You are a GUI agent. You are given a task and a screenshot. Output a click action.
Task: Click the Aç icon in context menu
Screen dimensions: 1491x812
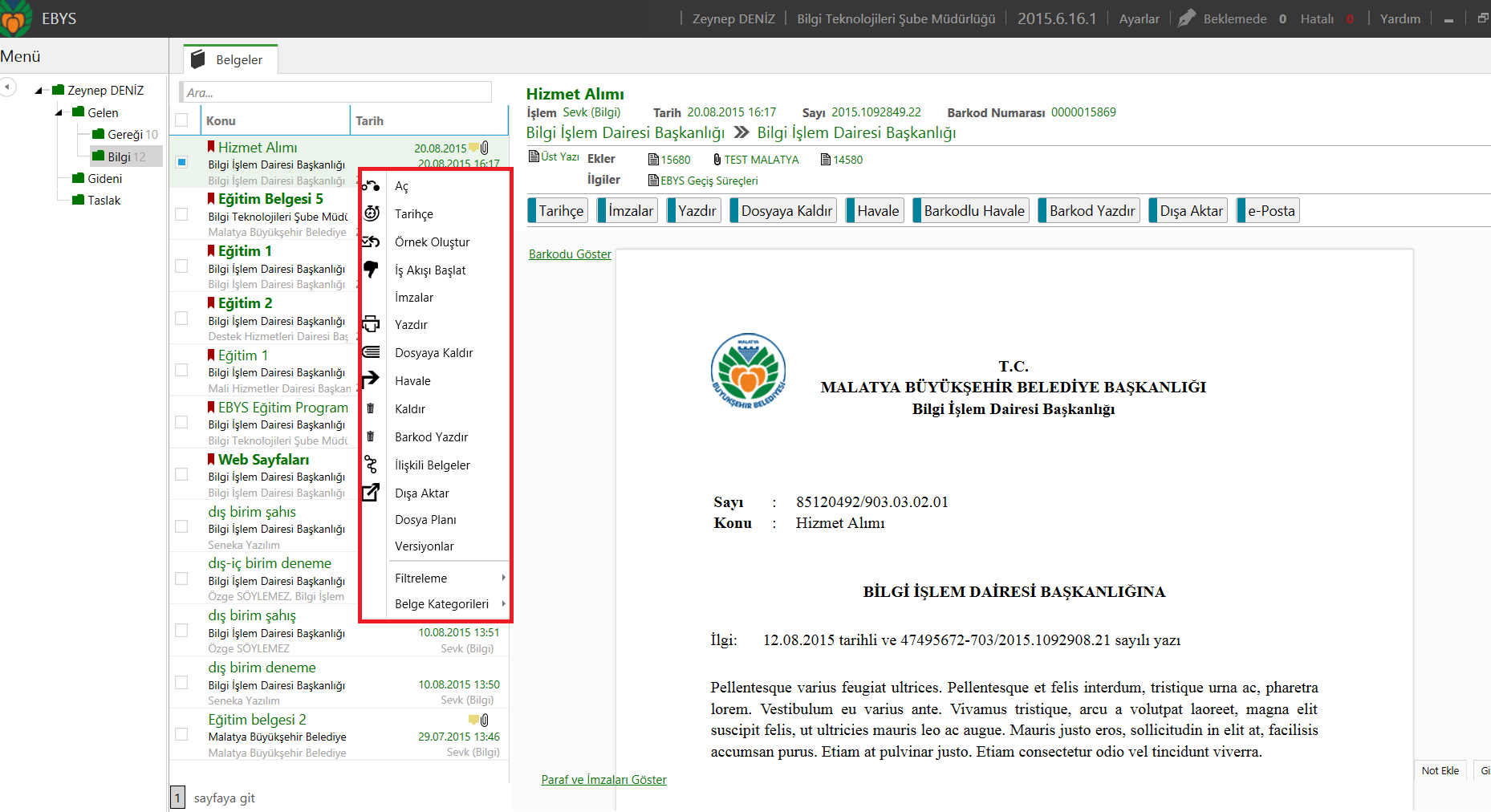(x=370, y=186)
